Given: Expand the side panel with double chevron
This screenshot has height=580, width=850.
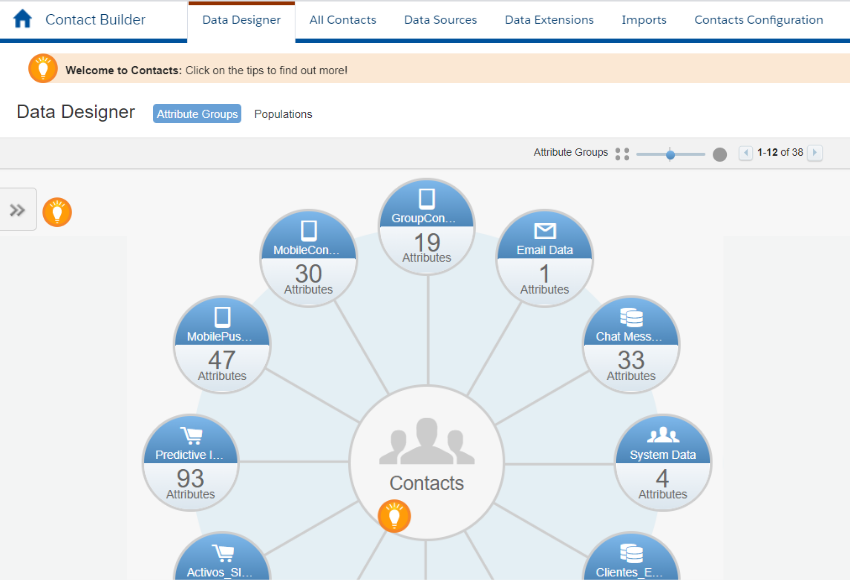Looking at the screenshot, I should [x=17, y=210].
